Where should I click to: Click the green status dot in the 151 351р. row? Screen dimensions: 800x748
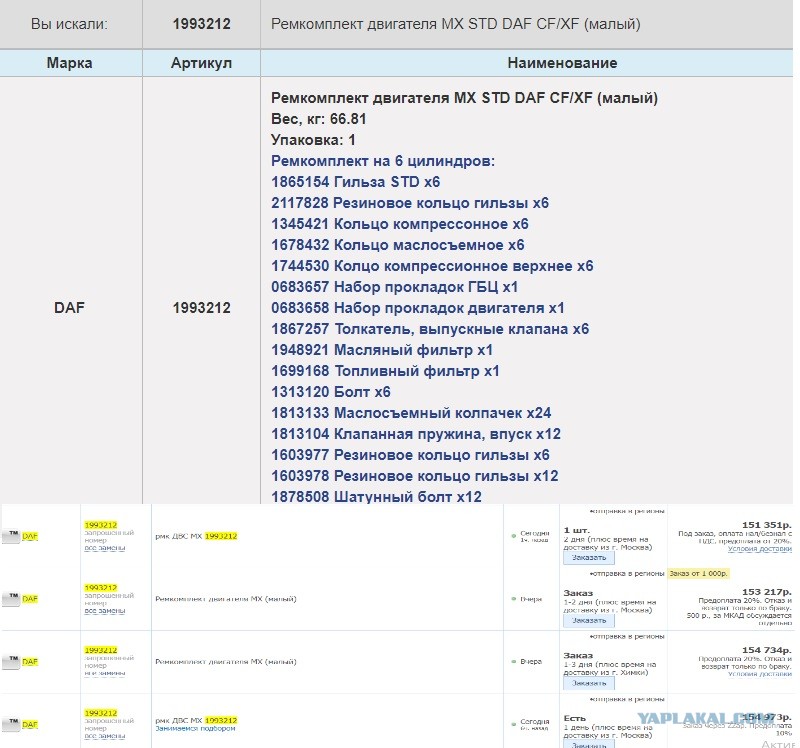tap(514, 536)
